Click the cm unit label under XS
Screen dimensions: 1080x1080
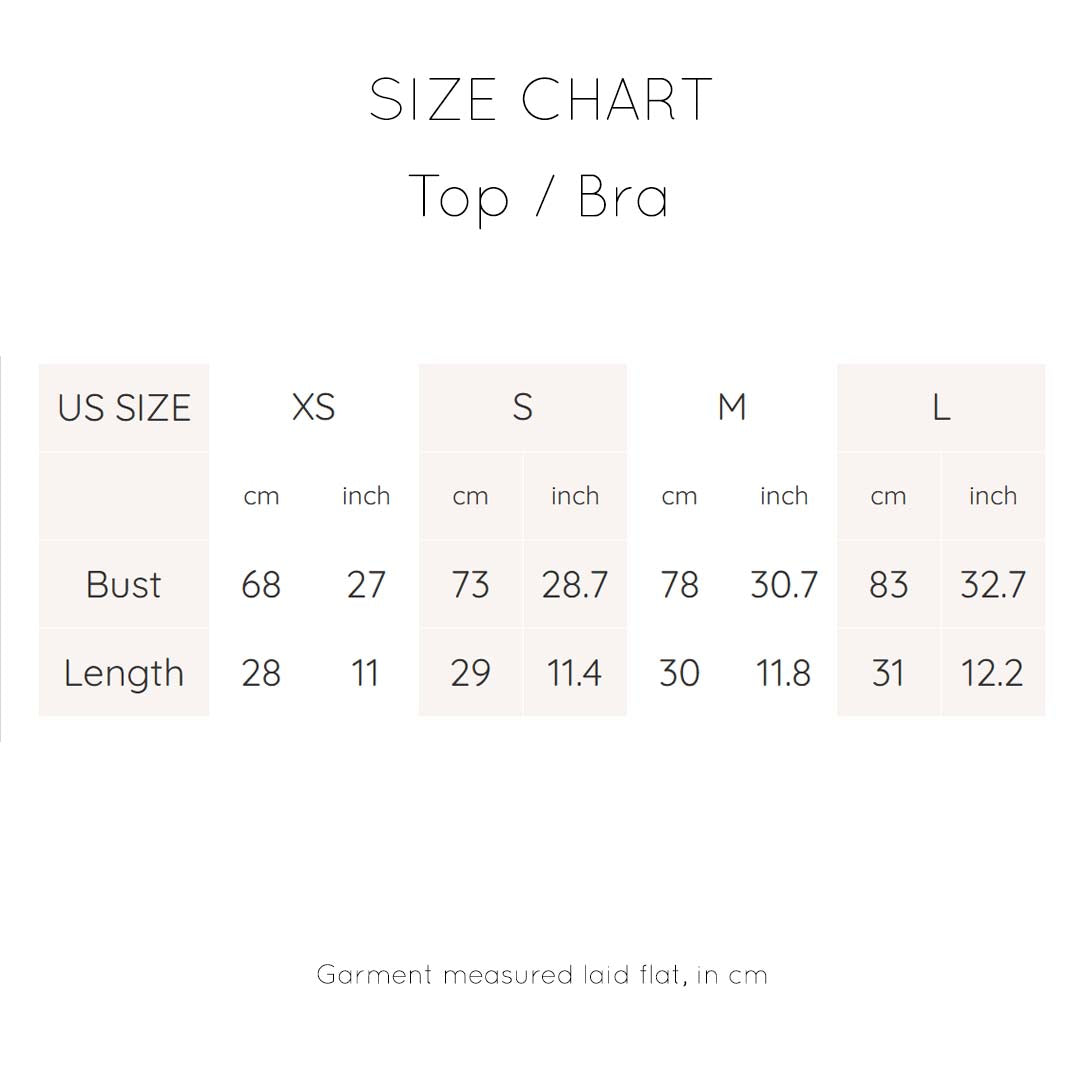261,496
